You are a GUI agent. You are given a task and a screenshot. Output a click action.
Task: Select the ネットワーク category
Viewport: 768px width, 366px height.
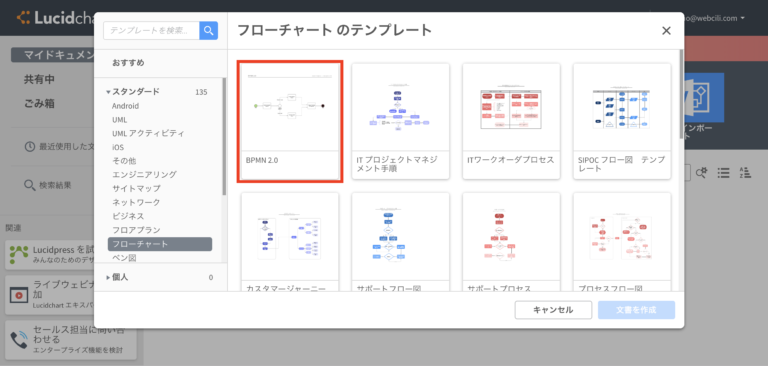[x=136, y=202]
